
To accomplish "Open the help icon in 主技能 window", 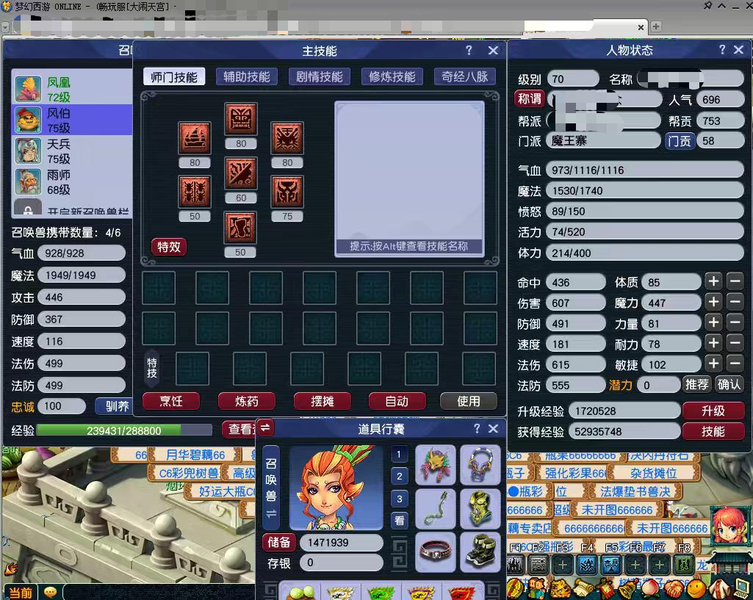I will 469,50.
